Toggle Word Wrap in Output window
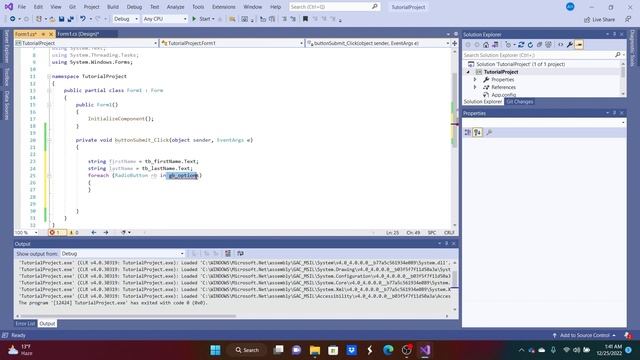This screenshot has width=640, height=360. [240, 253]
